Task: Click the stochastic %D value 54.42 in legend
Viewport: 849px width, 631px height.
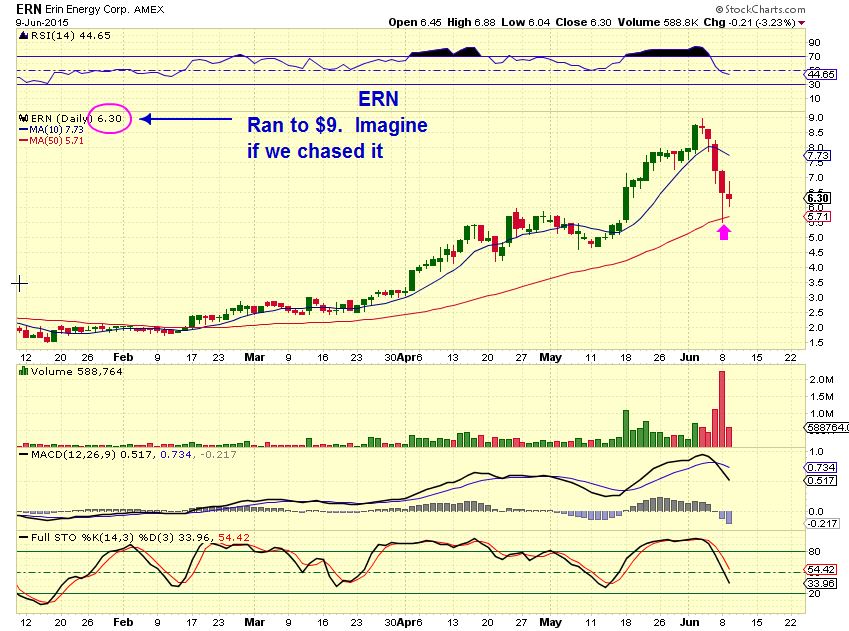Action: (233, 538)
